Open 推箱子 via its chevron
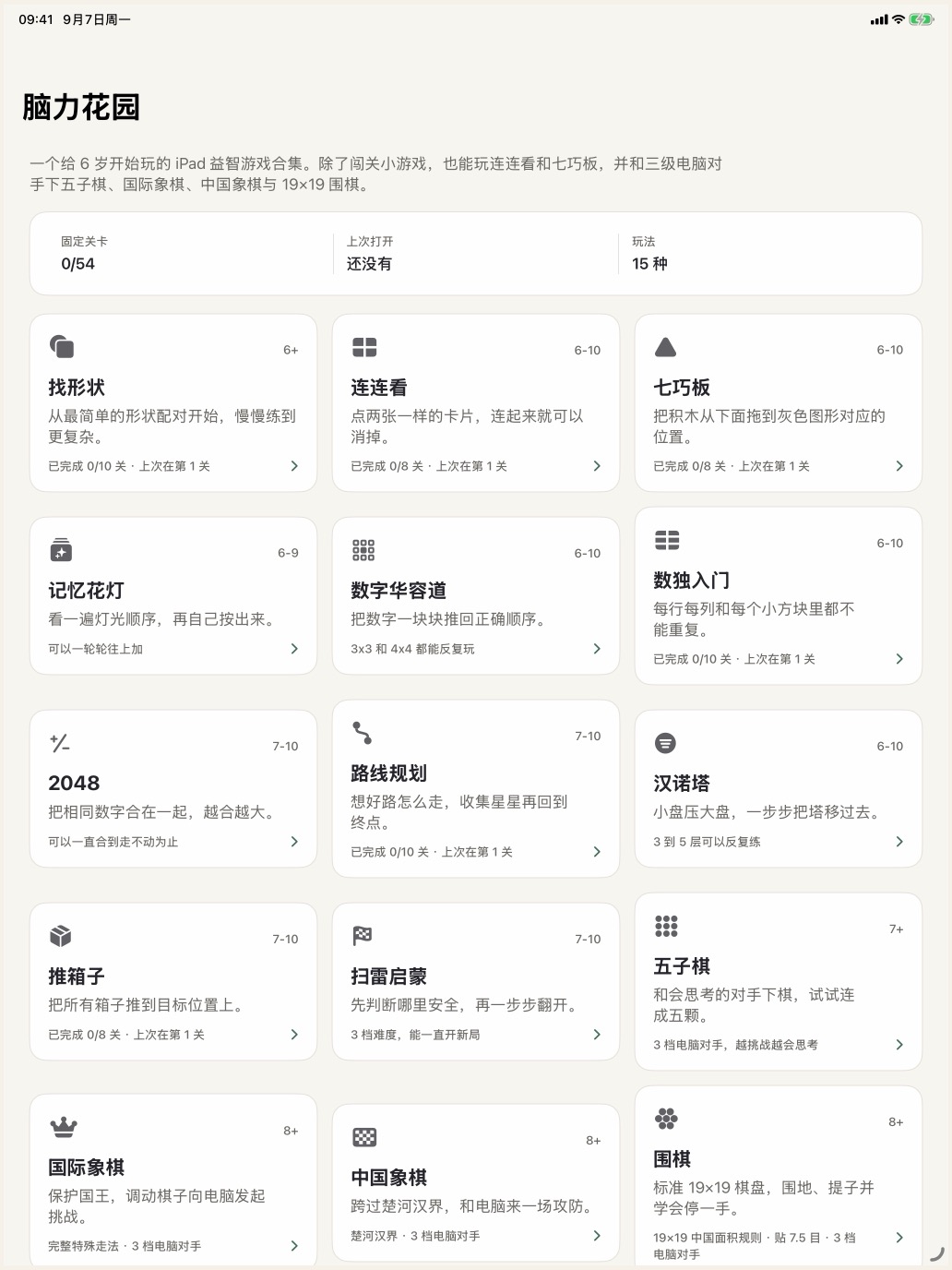 294,1035
